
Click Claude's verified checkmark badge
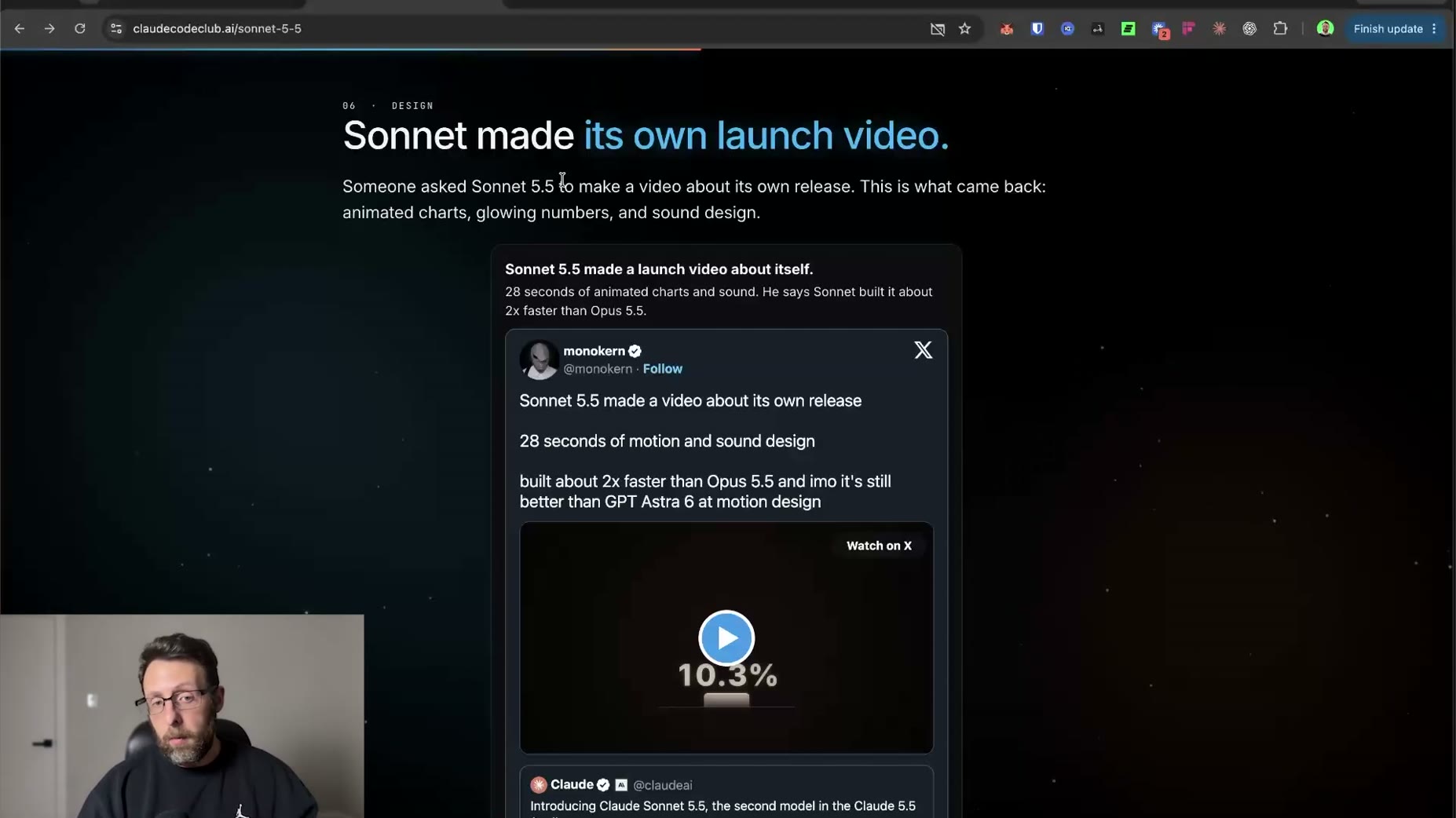tap(603, 785)
